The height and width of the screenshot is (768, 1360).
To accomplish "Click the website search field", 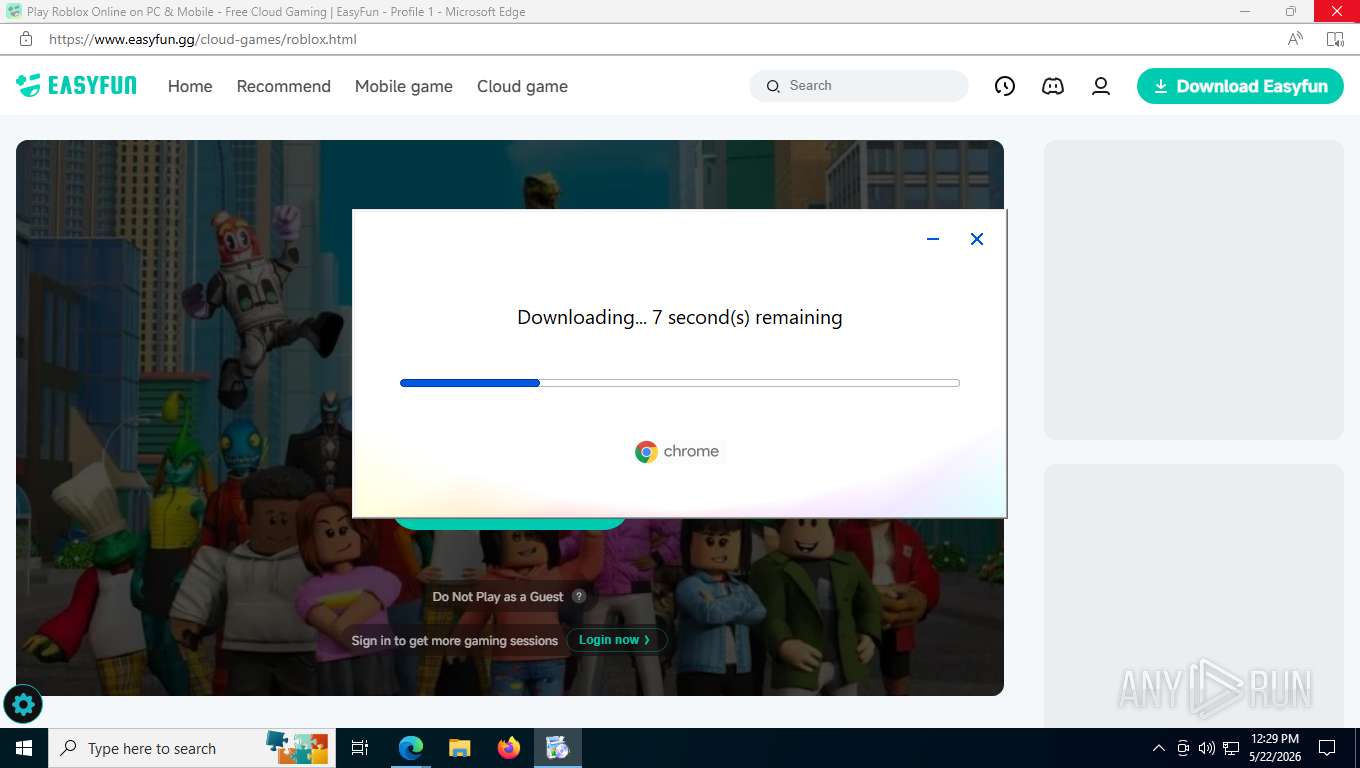I will pos(859,86).
